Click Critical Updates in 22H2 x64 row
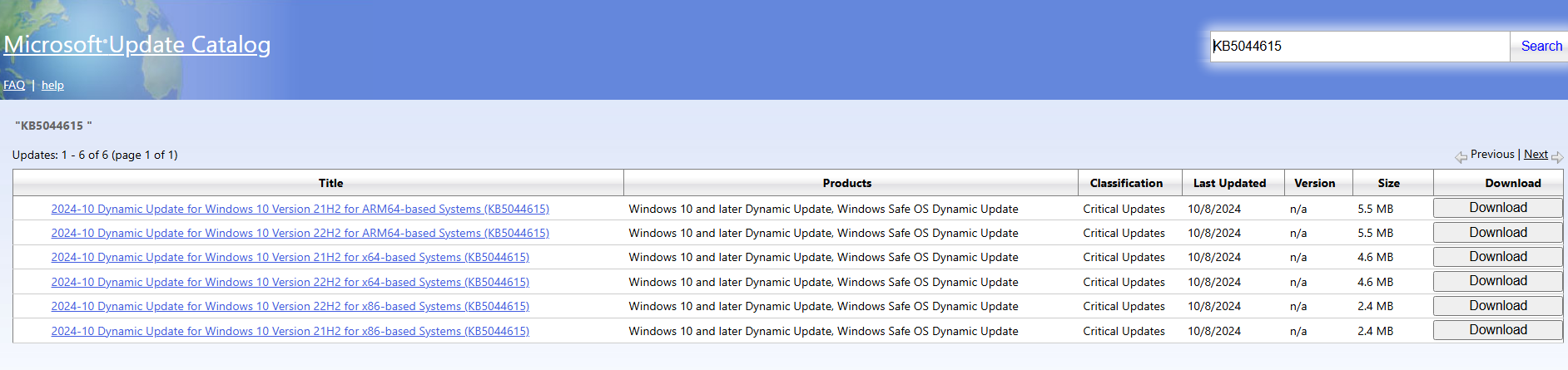The image size is (1568, 370). [1124, 282]
